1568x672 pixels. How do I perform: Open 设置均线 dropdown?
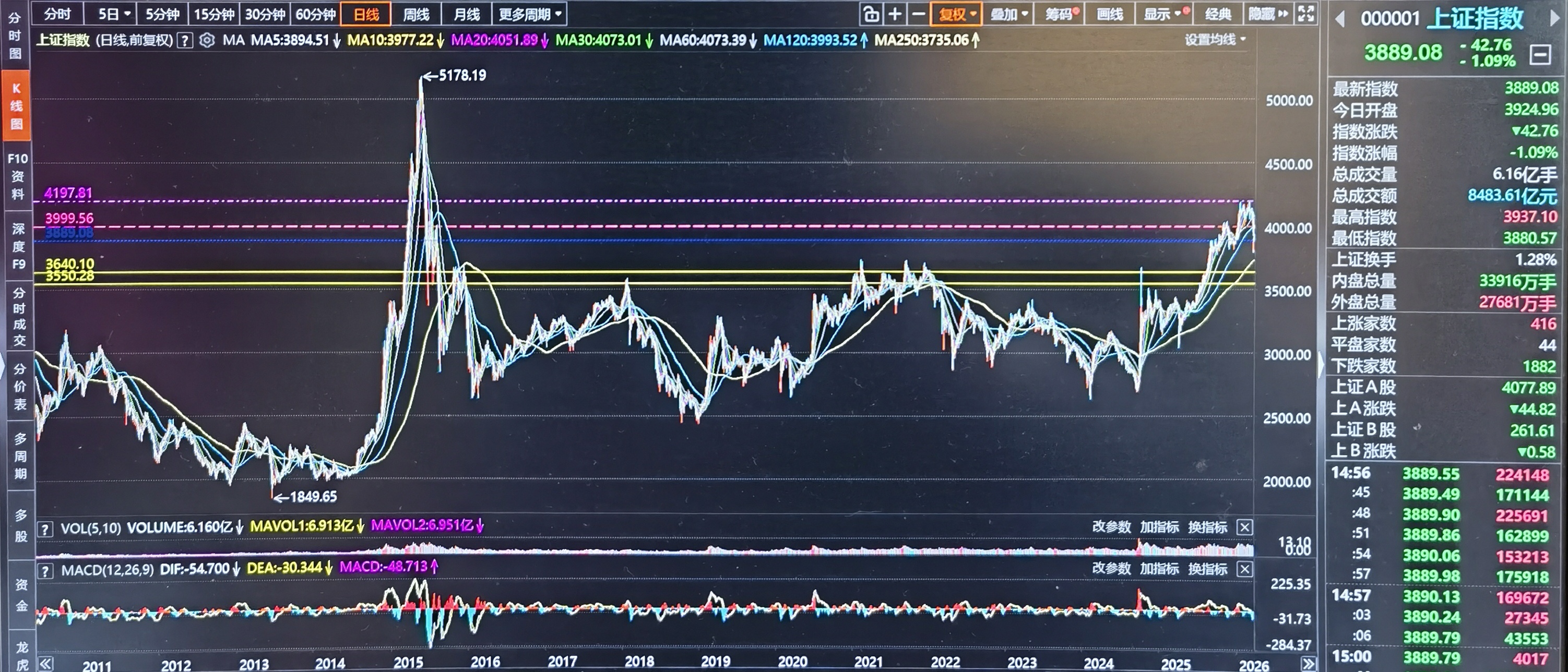tap(1215, 40)
